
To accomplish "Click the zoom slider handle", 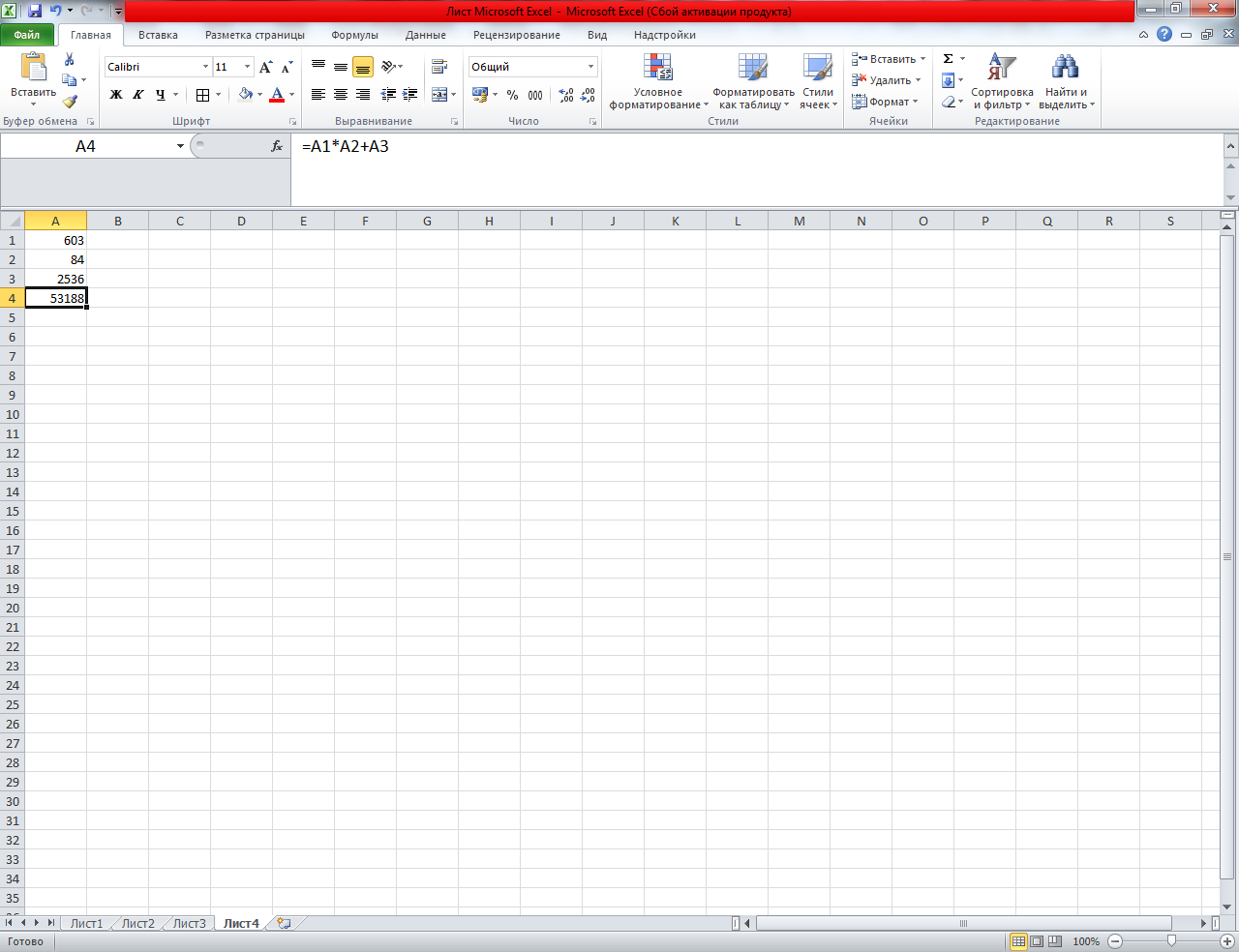I will pyautogui.click(x=1171, y=941).
